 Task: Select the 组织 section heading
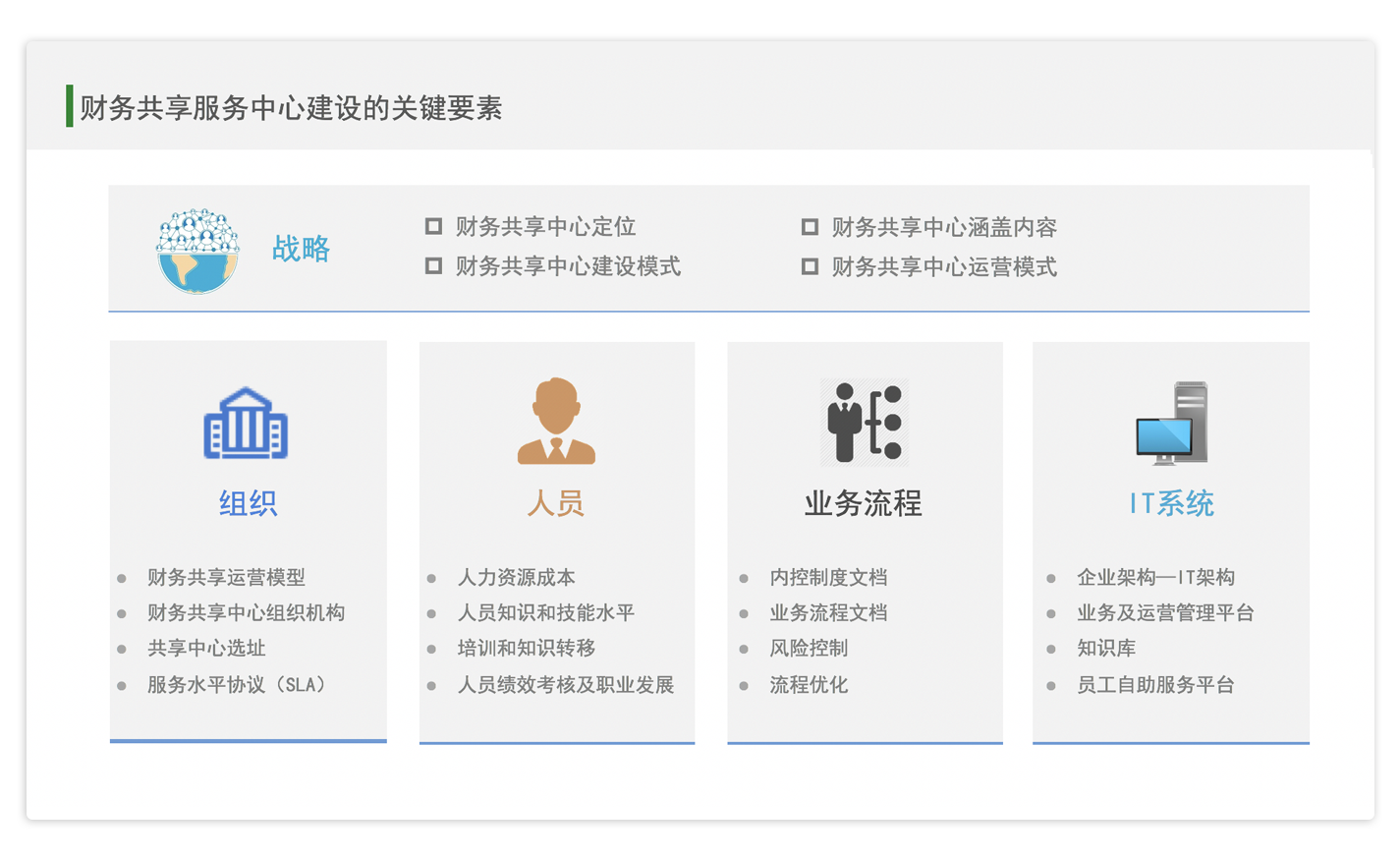(x=248, y=503)
